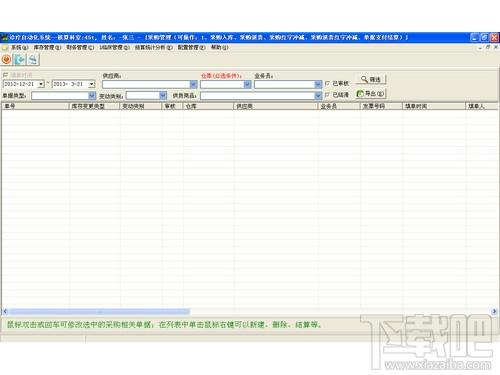
Task: Click the app icon in the title bar
Action: [4, 37]
